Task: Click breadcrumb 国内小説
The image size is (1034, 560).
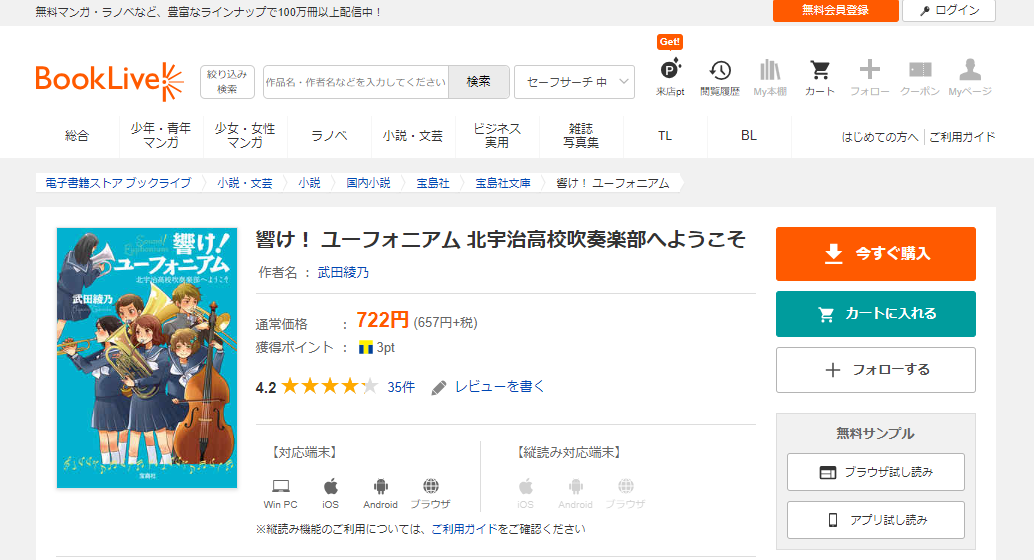Action: point(369,183)
